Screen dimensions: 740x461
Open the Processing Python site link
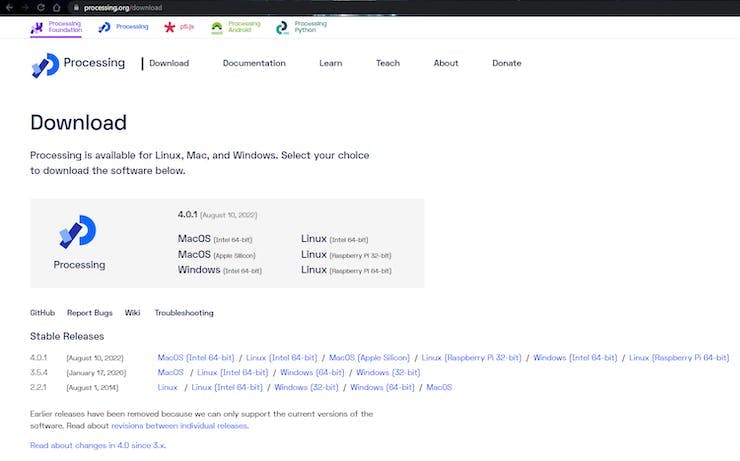(x=301, y=27)
